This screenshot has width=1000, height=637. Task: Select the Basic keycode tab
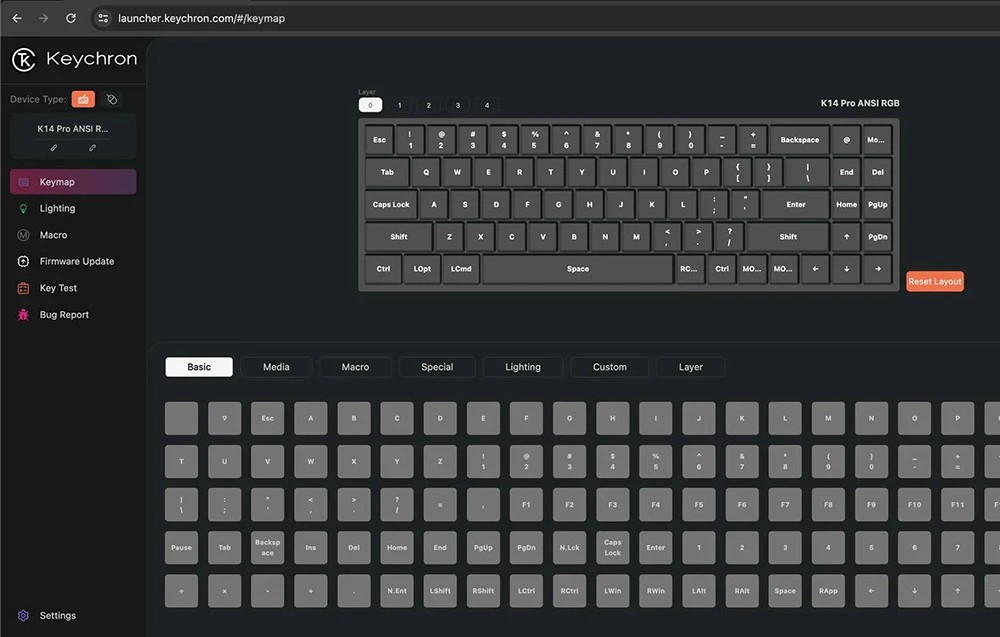point(199,367)
